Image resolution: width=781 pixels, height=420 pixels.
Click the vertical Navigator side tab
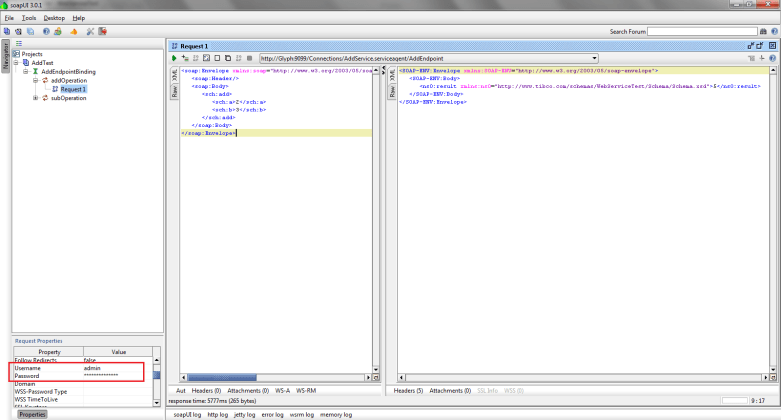[x=5, y=56]
